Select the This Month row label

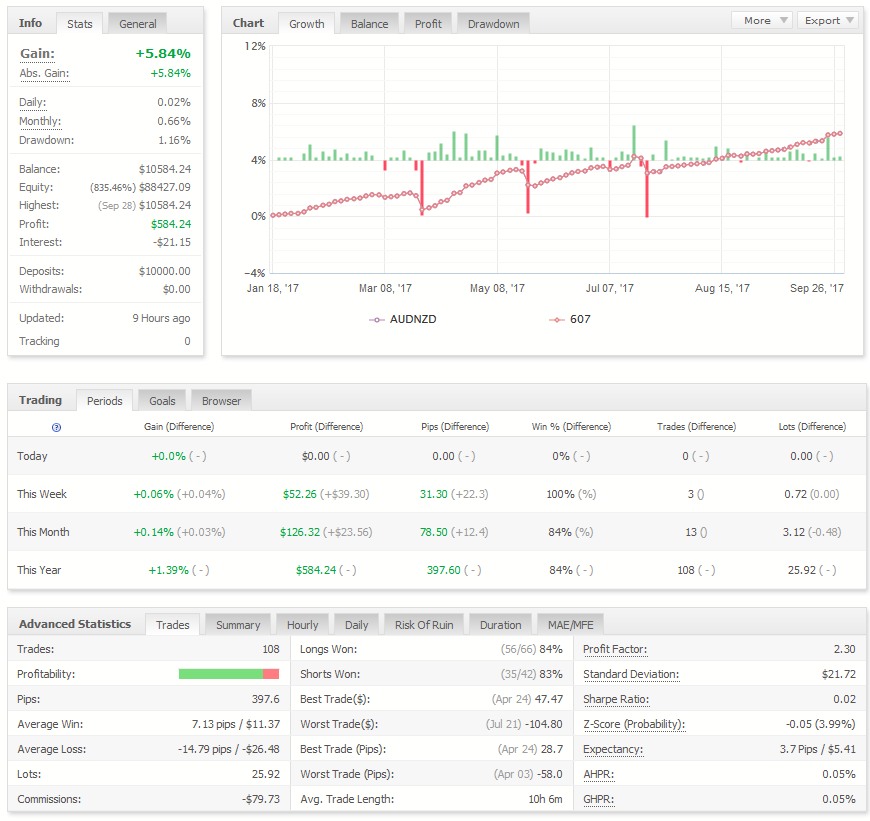click(43, 532)
